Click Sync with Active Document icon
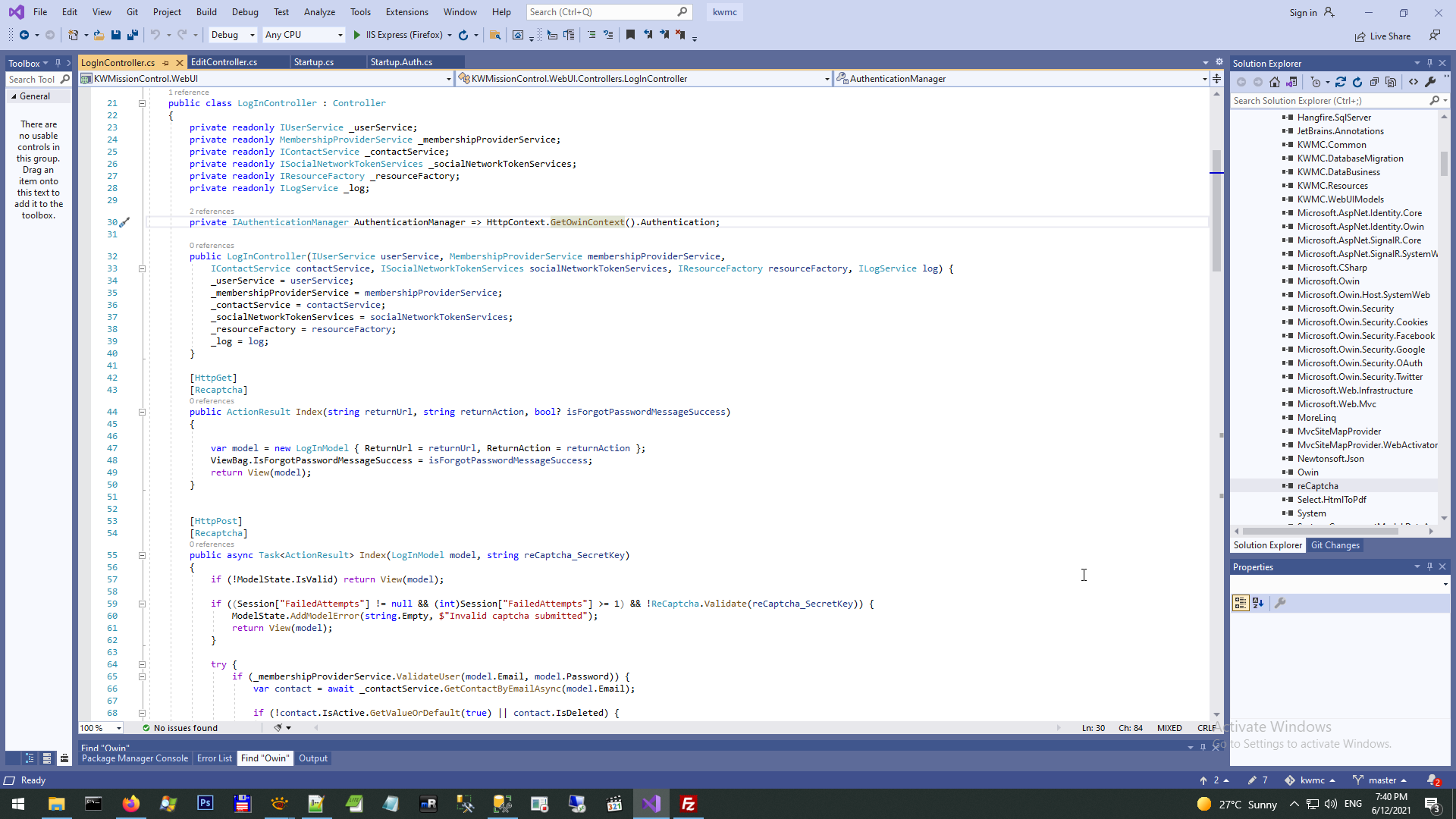 pos(1341,82)
